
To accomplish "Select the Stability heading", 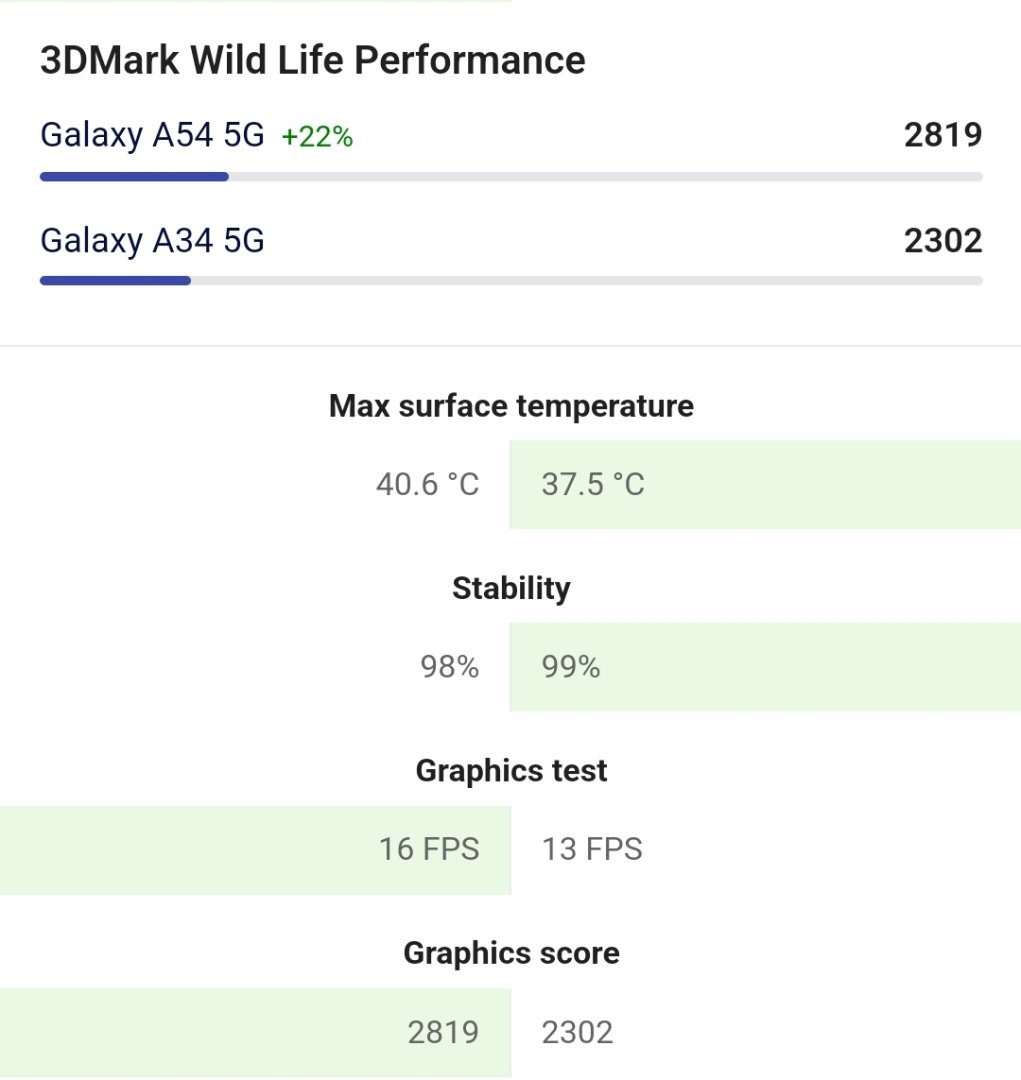I will (x=510, y=588).
